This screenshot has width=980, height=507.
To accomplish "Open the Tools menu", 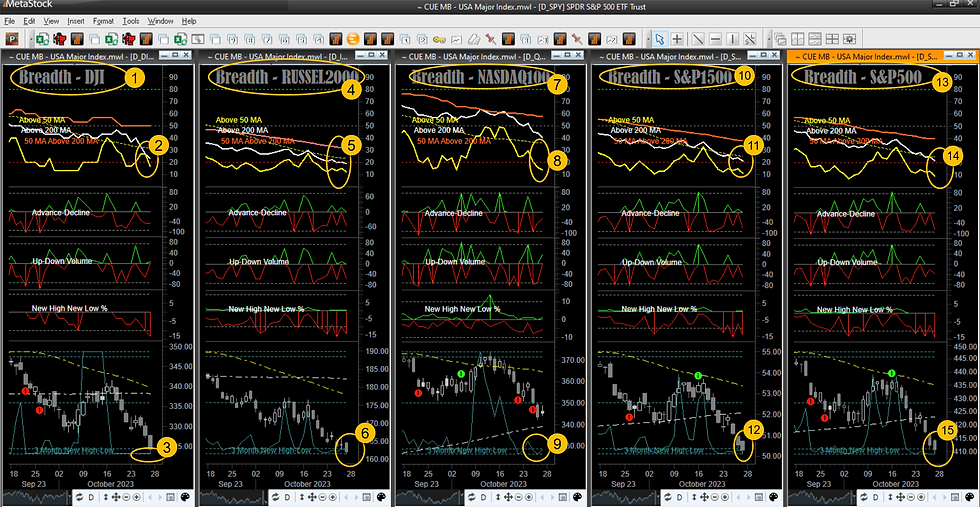I will click(x=131, y=21).
